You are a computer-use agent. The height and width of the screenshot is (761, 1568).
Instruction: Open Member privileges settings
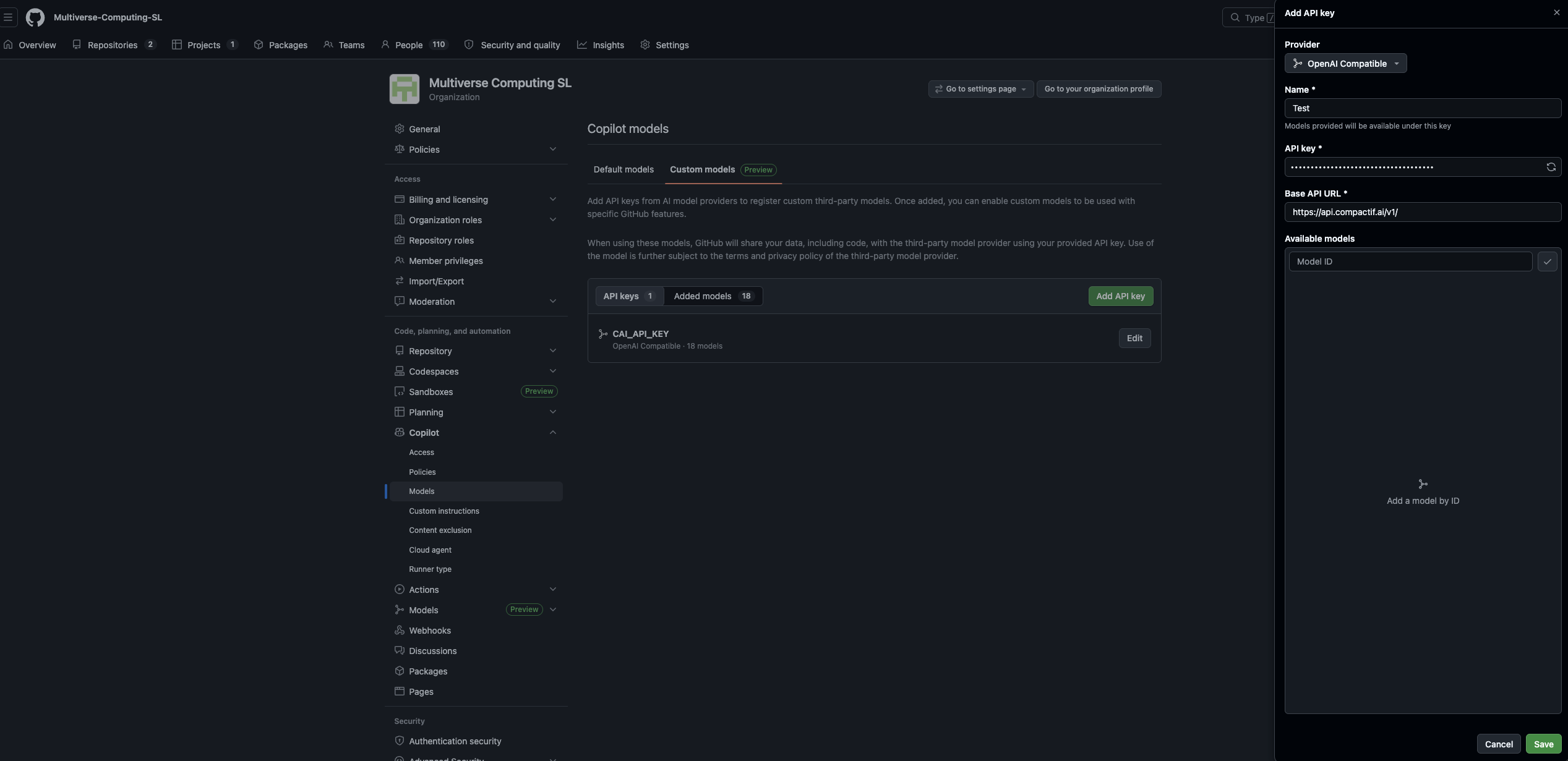click(476, 261)
